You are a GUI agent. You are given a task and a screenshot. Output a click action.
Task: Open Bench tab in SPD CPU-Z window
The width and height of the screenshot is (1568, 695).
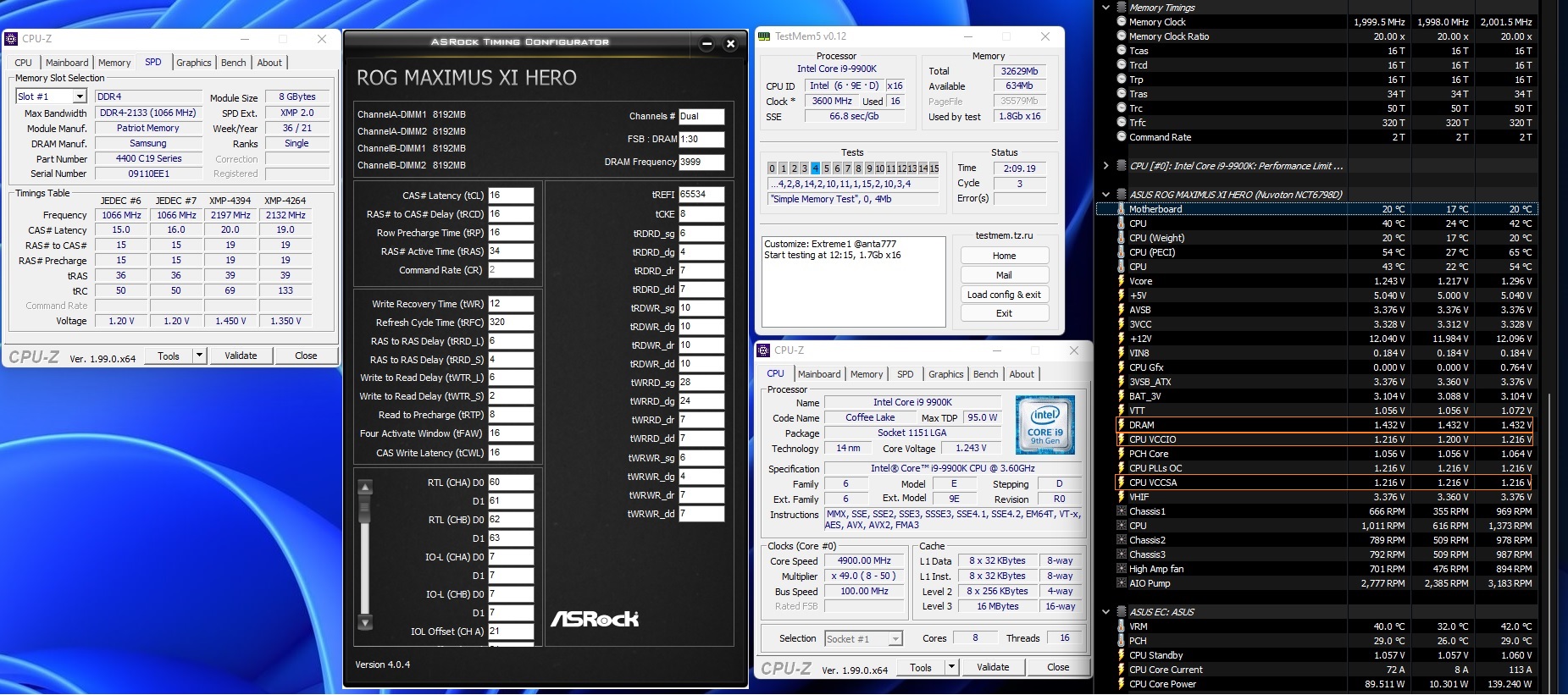tap(234, 63)
